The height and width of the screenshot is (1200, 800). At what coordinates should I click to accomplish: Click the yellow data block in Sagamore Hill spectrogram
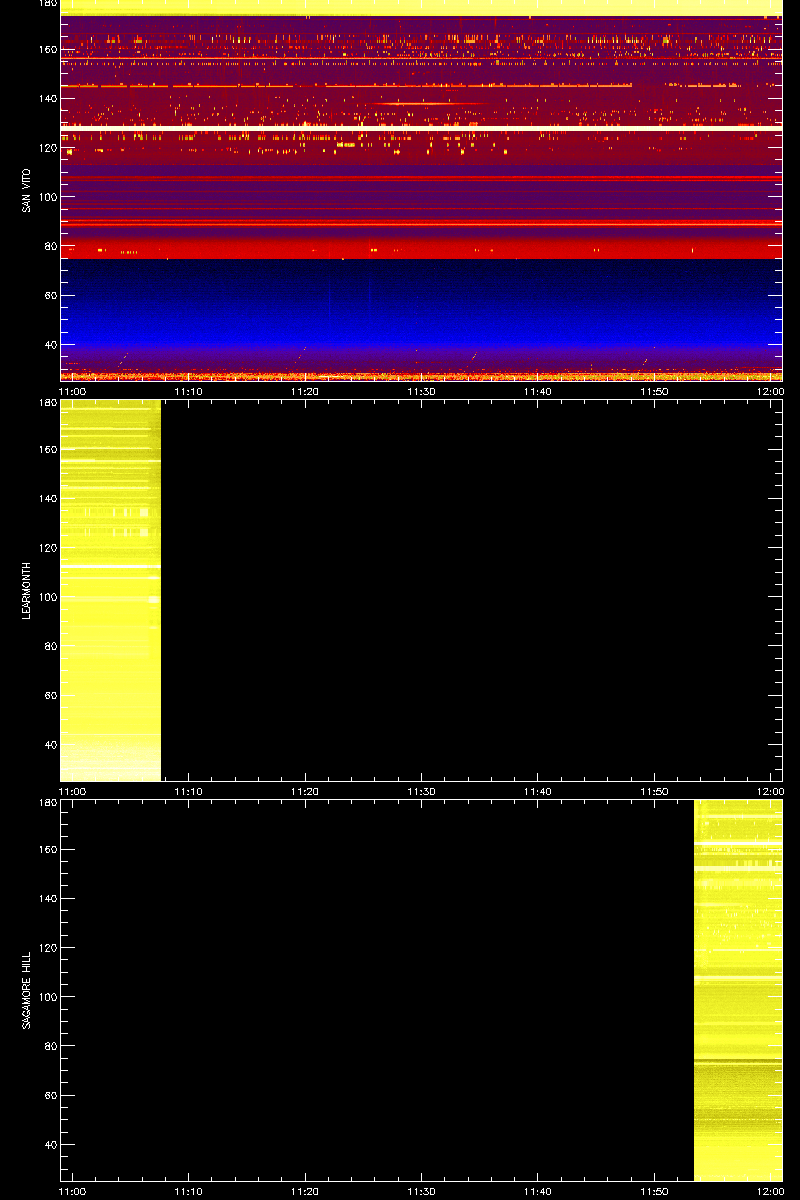(x=738, y=990)
